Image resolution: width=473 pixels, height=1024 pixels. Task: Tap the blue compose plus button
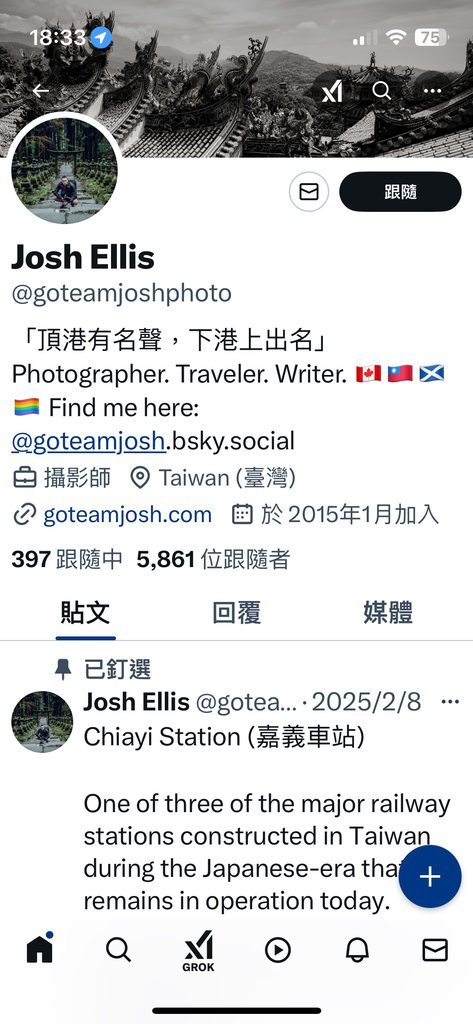coord(430,877)
